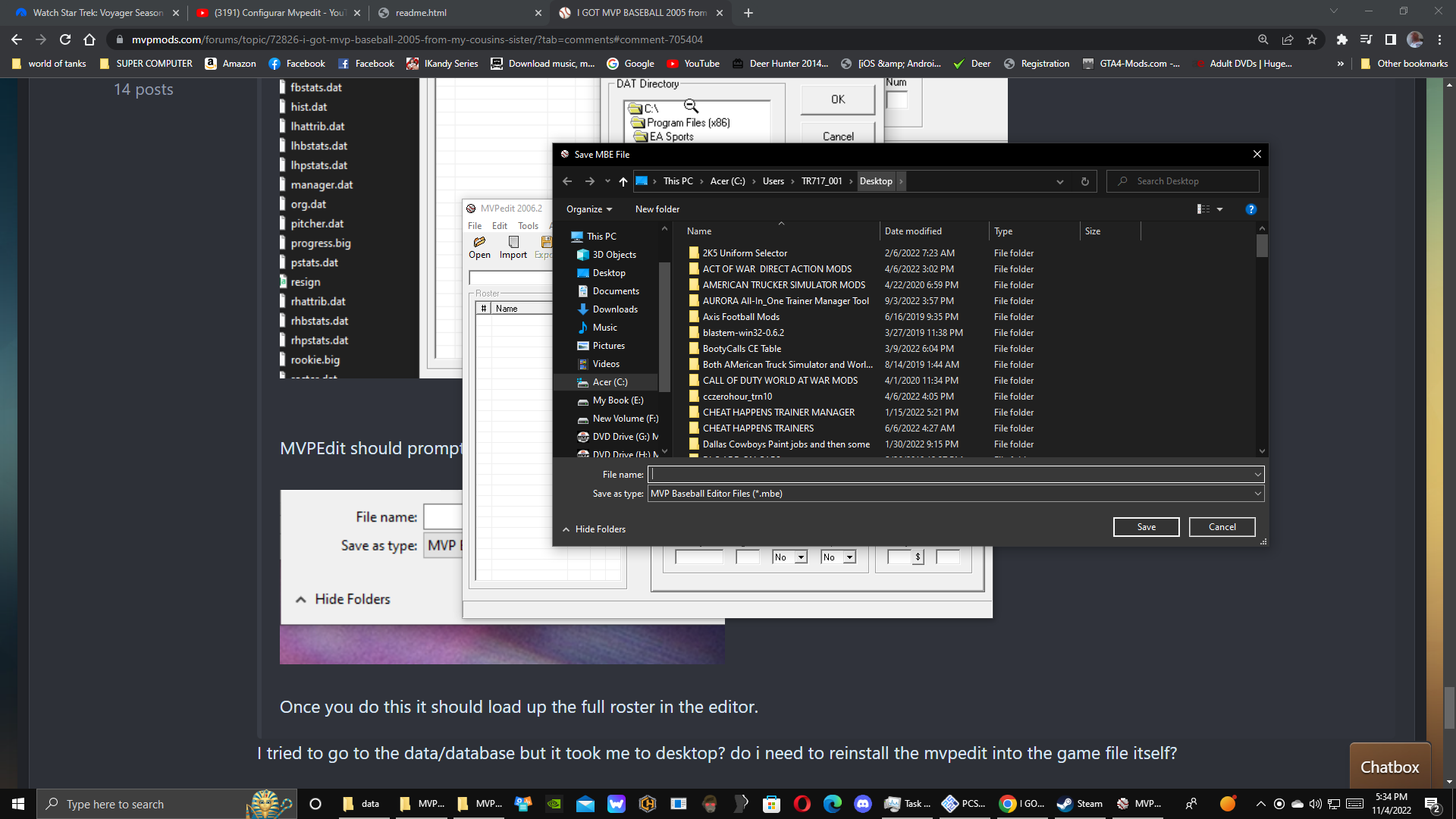Open Other bookmarks folder
This screenshot has height=819, width=1456.
[x=1404, y=64]
